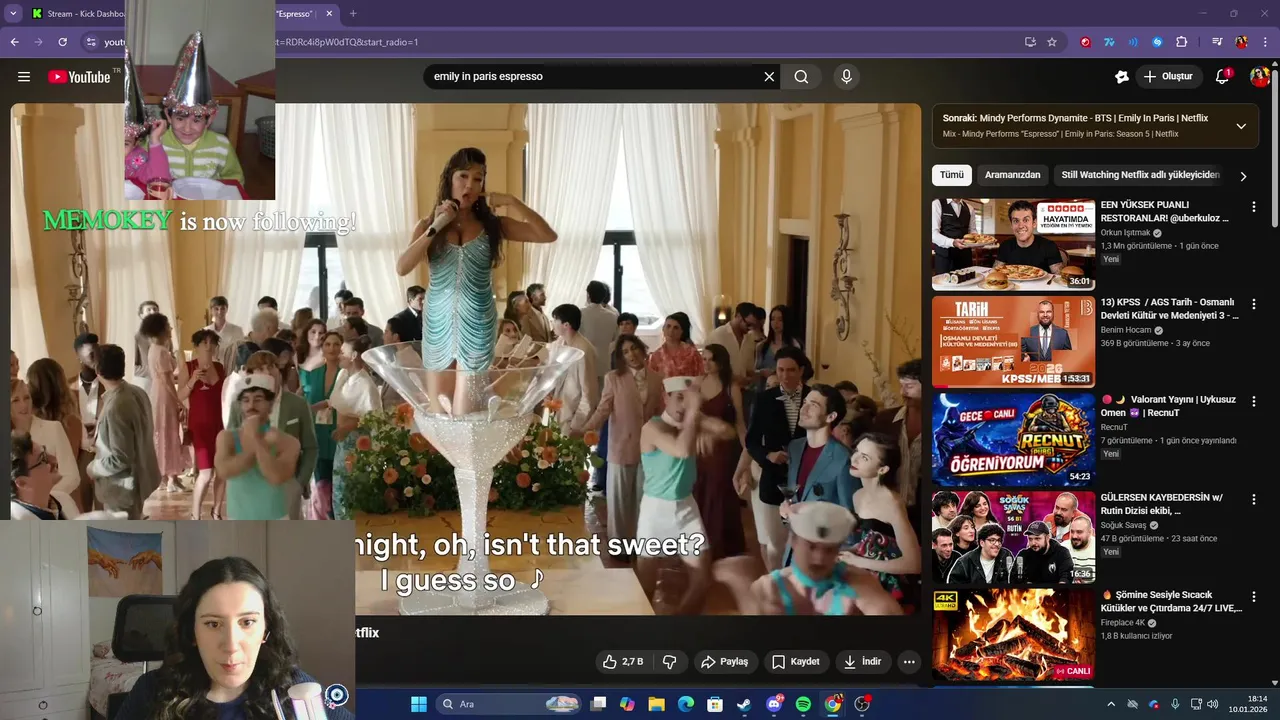Bookmark this page with the star

(1052, 42)
